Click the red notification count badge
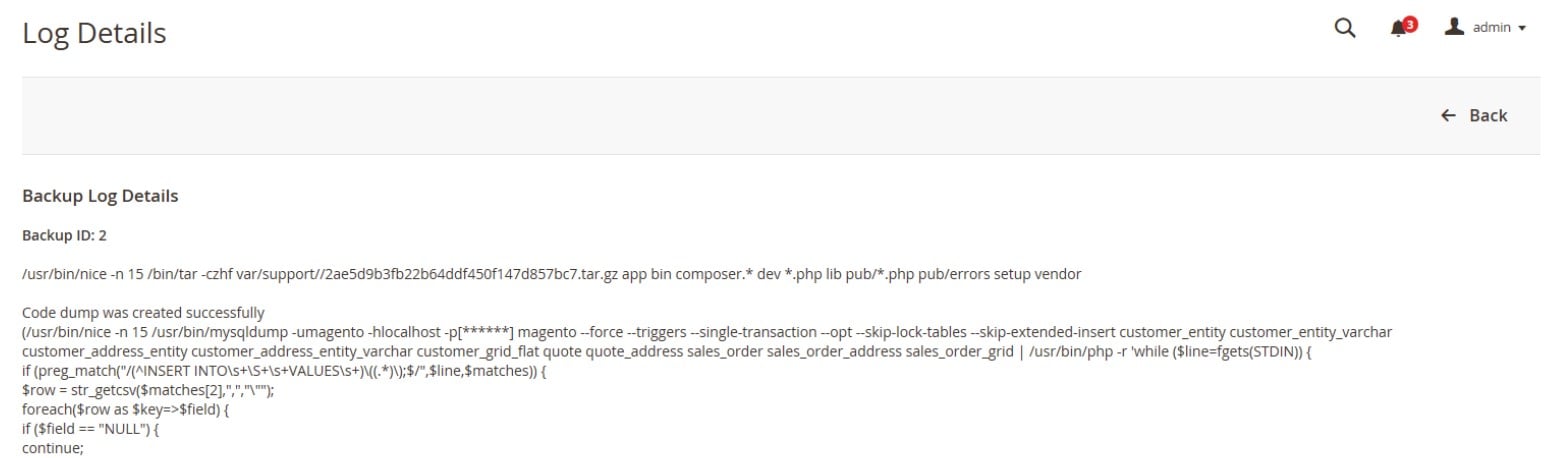1553x458 pixels. point(1410,24)
